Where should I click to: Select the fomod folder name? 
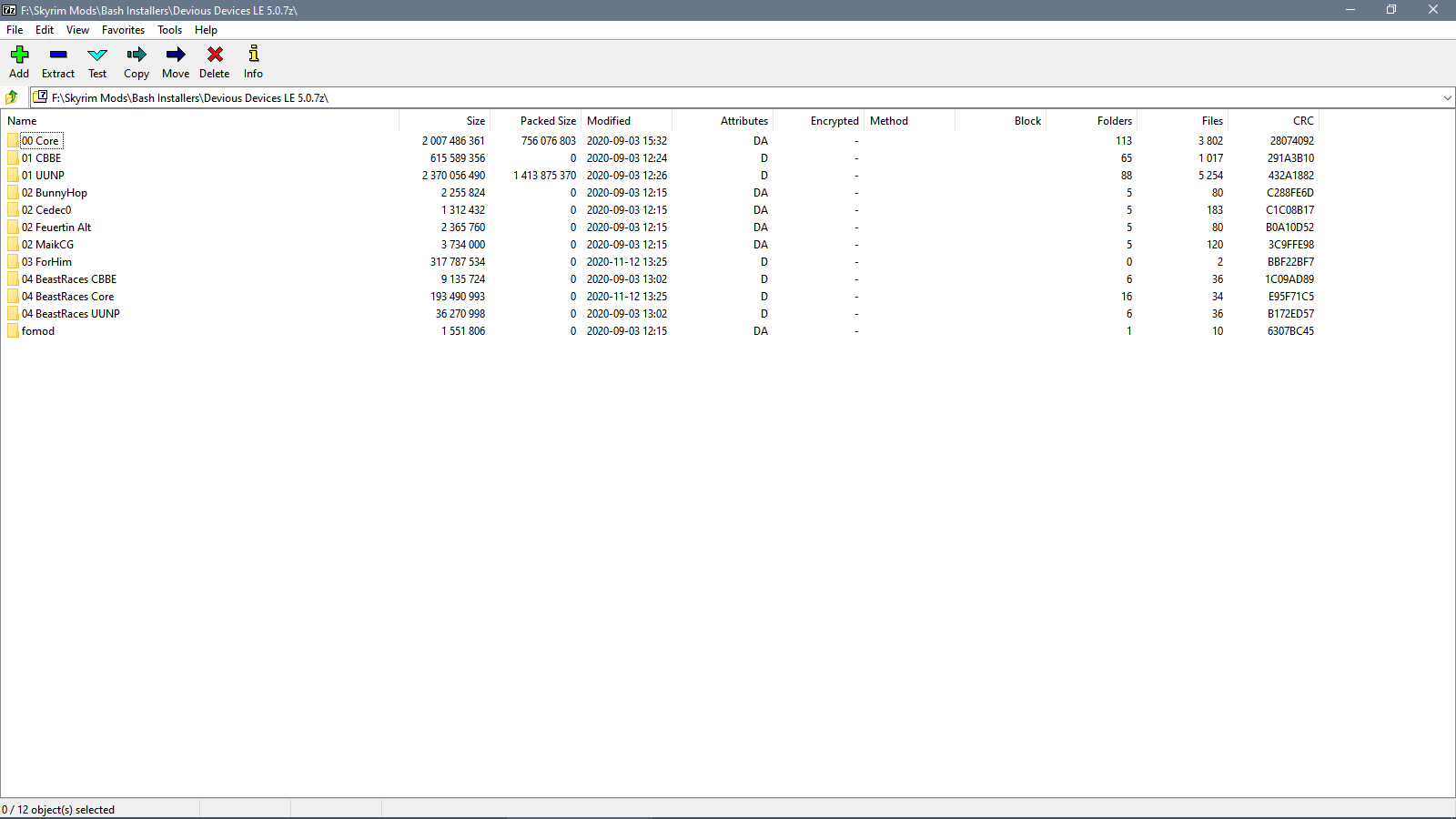pos(38,331)
